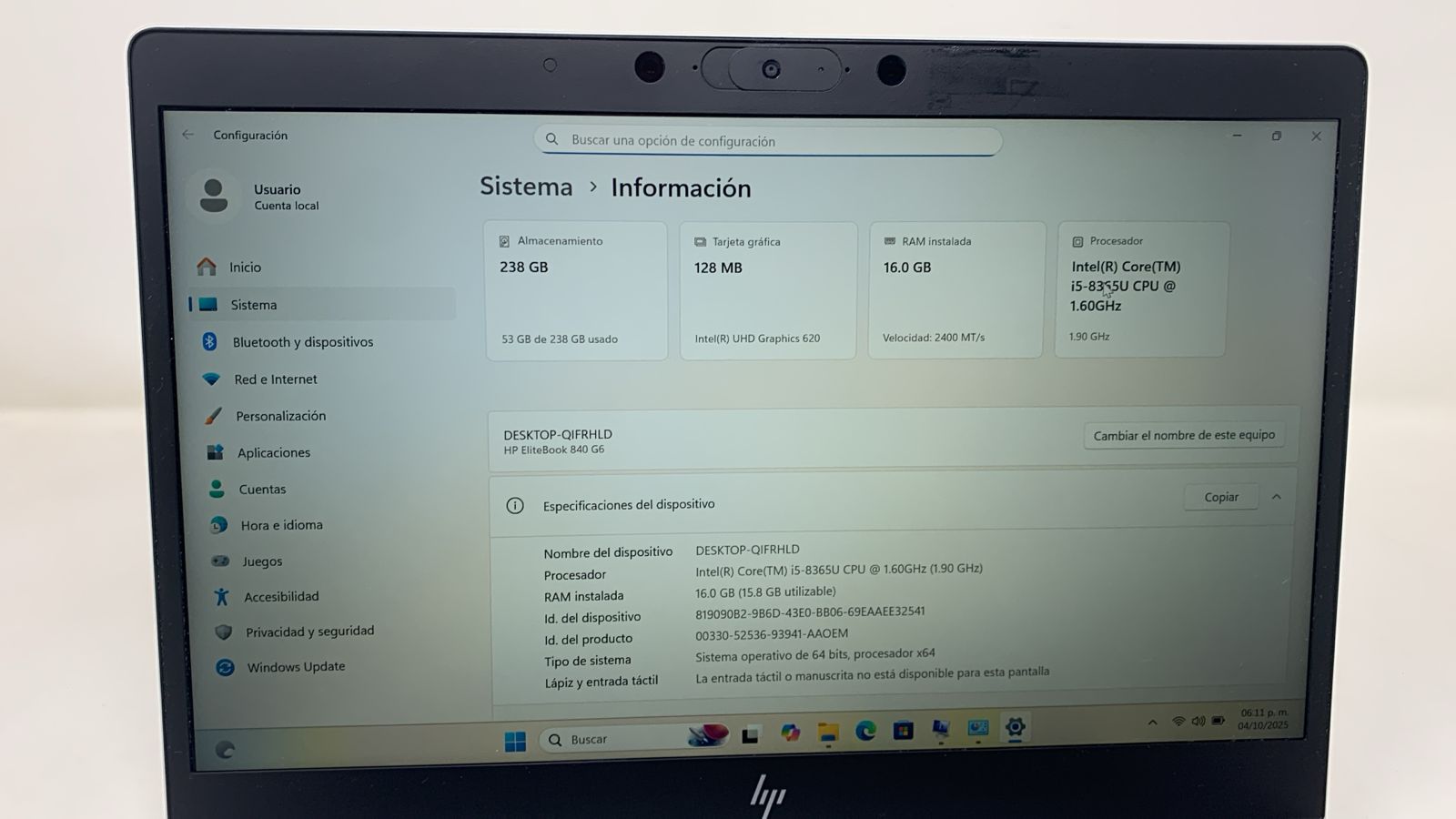Click Cambiar el nombre de este equipo
This screenshot has height=819, width=1456.
[x=1183, y=435]
